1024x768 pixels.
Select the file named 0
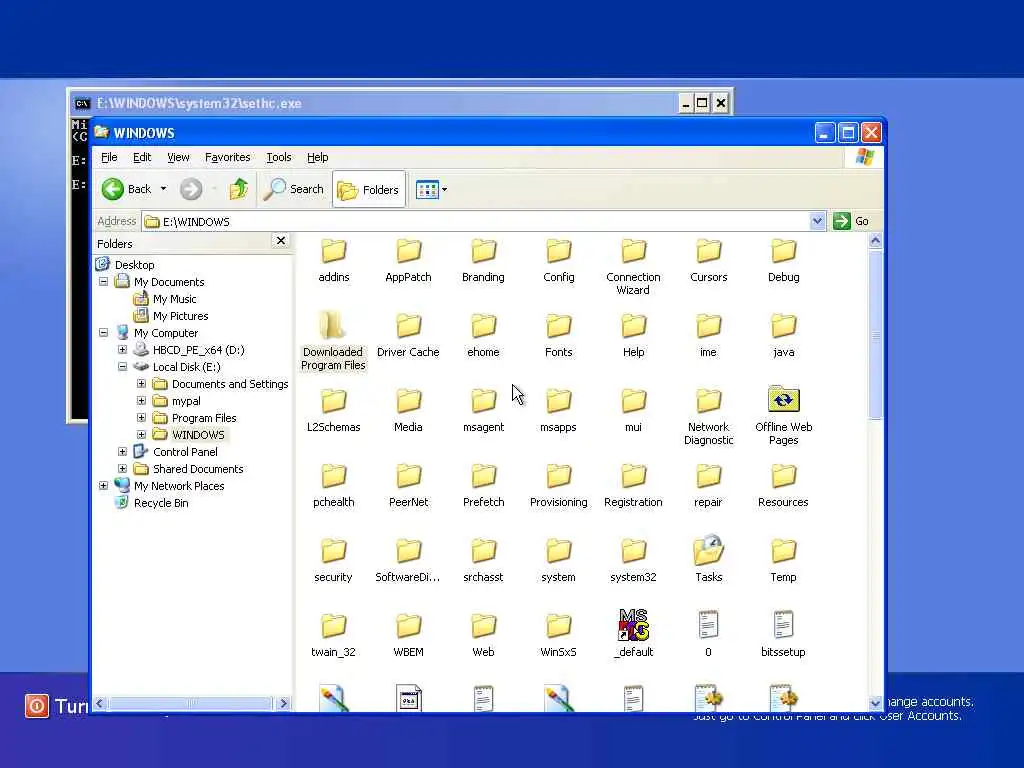coord(709,635)
